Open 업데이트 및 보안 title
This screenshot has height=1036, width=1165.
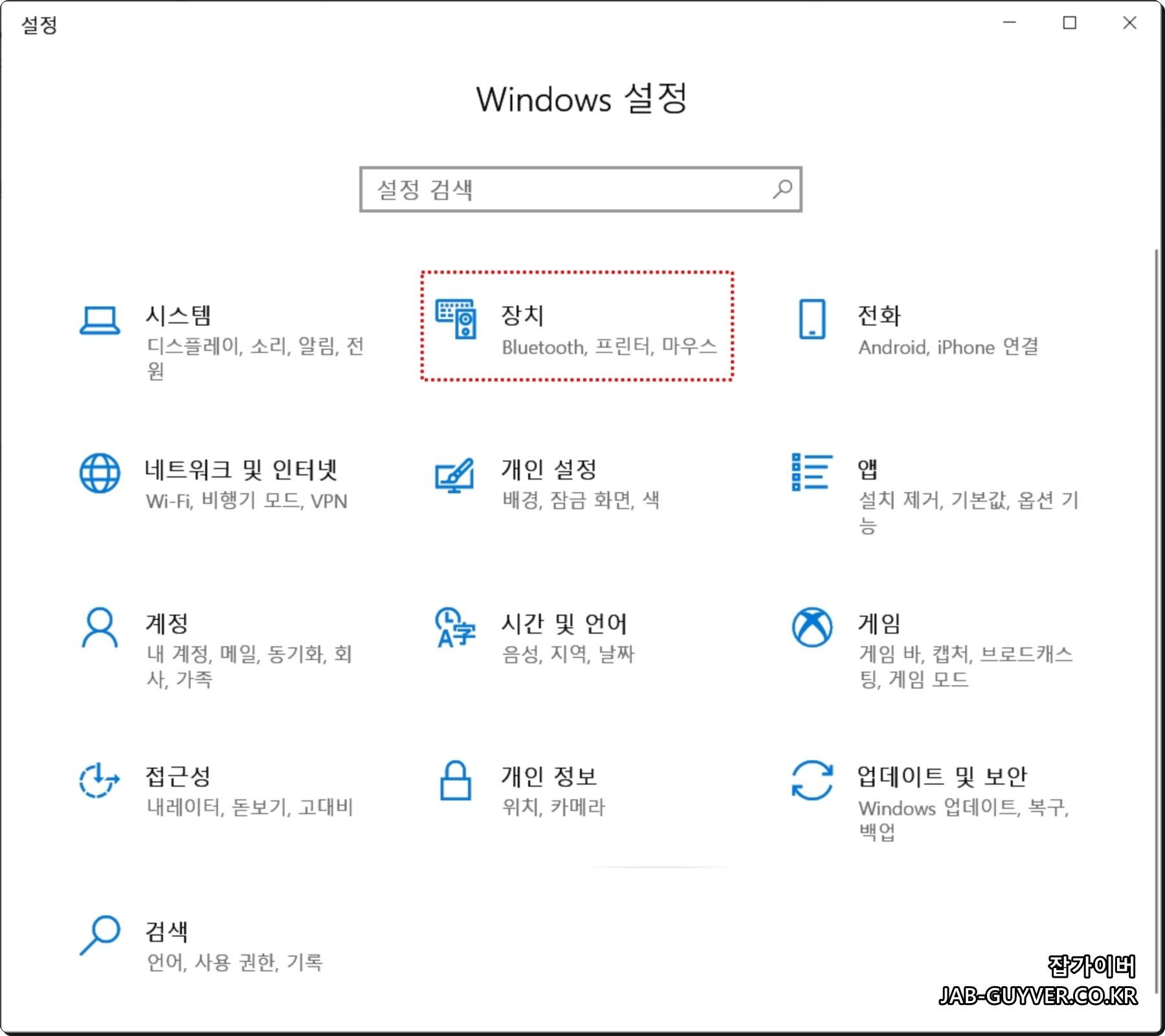[x=942, y=777]
